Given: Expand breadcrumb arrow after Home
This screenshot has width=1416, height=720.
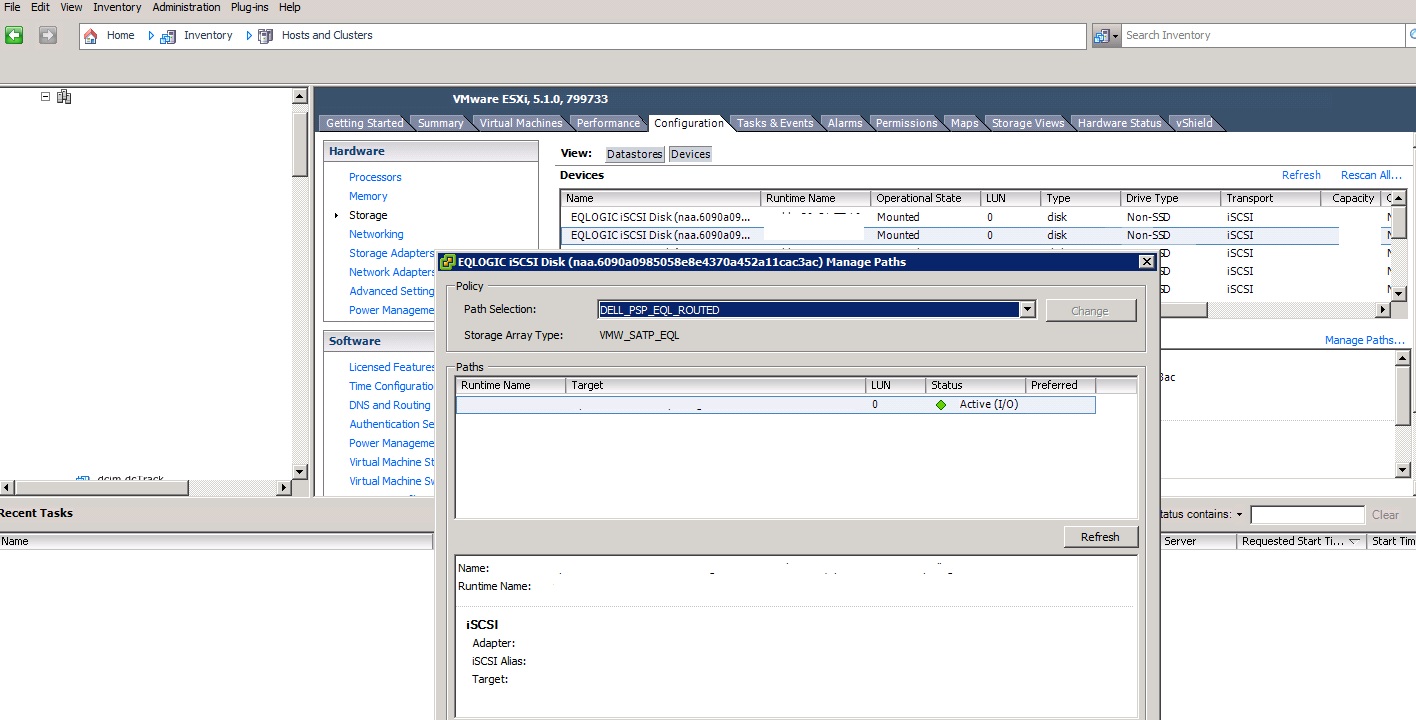Looking at the screenshot, I should click(151, 35).
